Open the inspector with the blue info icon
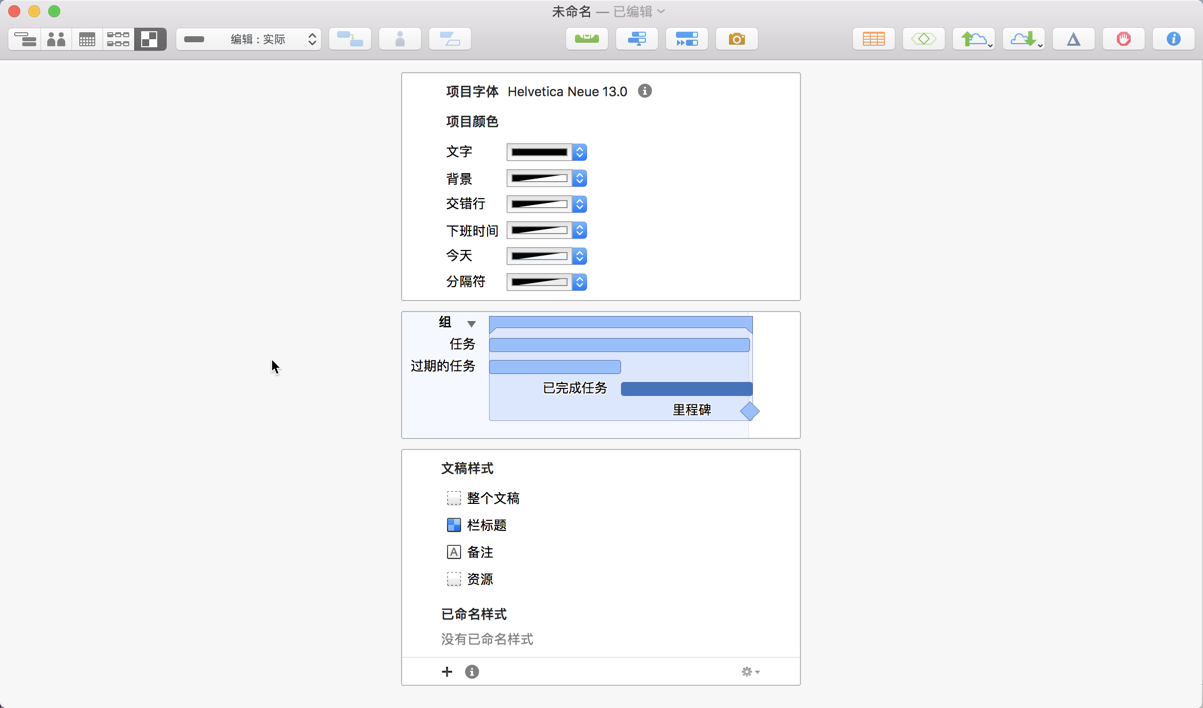This screenshot has height=708, width=1203. (1172, 38)
